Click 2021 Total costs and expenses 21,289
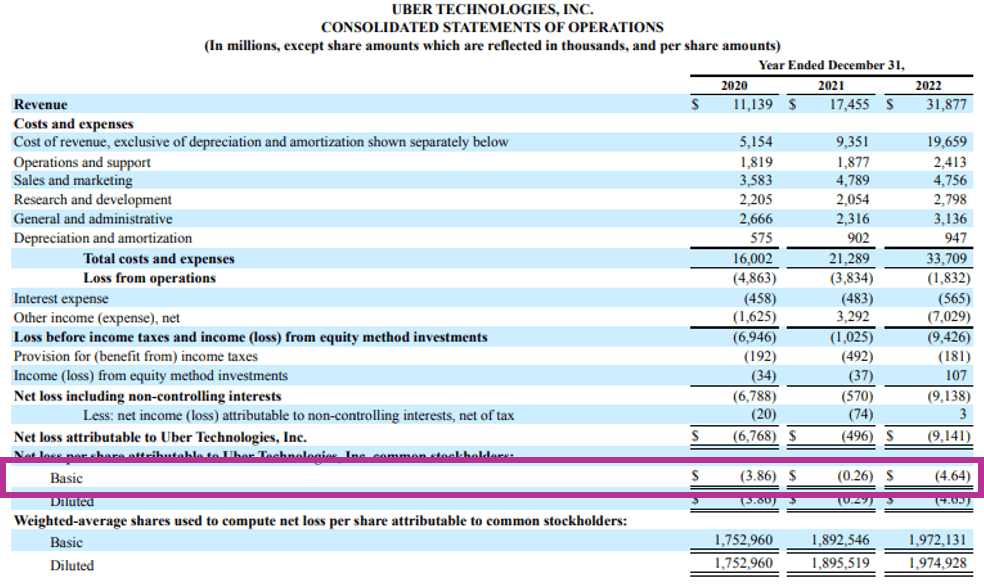The width and height of the screenshot is (984, 587). pos(849,259)
